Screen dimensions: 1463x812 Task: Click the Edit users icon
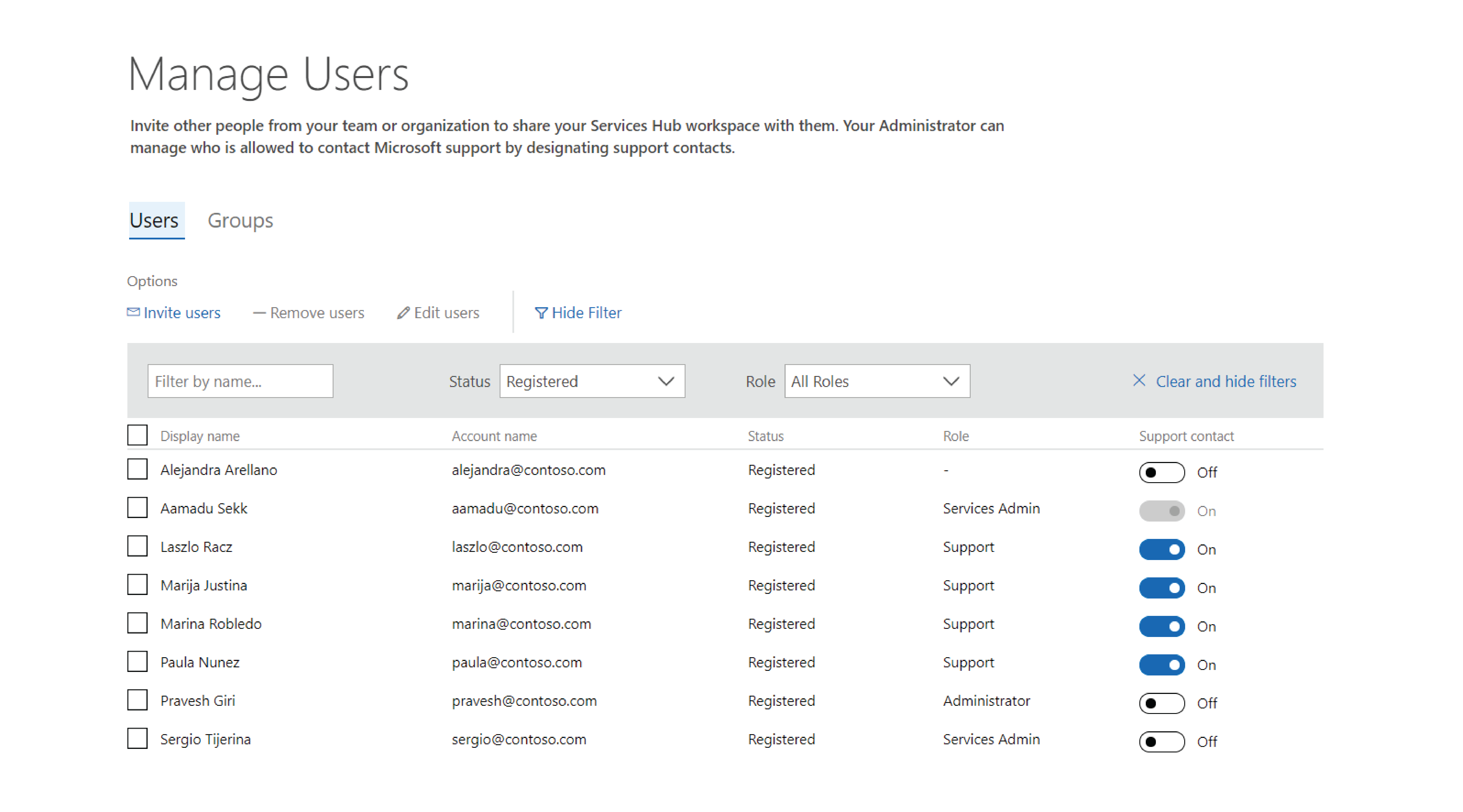click(x=401, y=312)
